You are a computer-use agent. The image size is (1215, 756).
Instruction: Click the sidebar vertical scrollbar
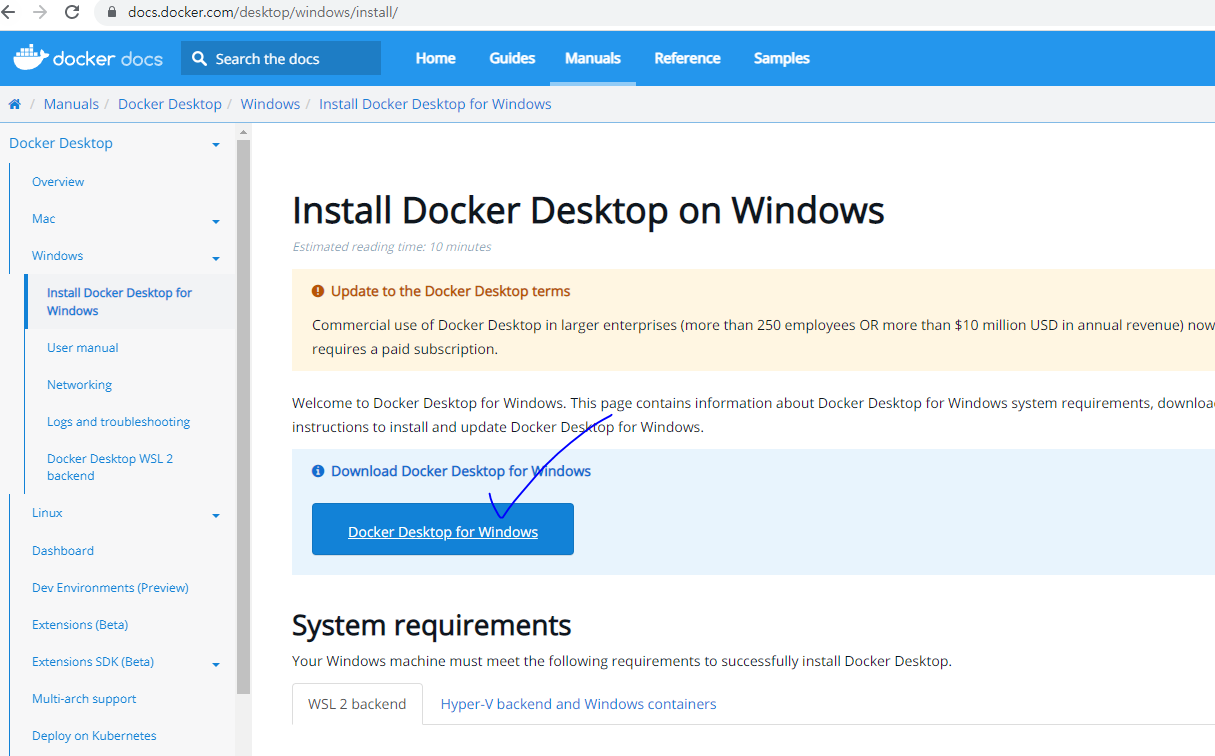(243, 416)
